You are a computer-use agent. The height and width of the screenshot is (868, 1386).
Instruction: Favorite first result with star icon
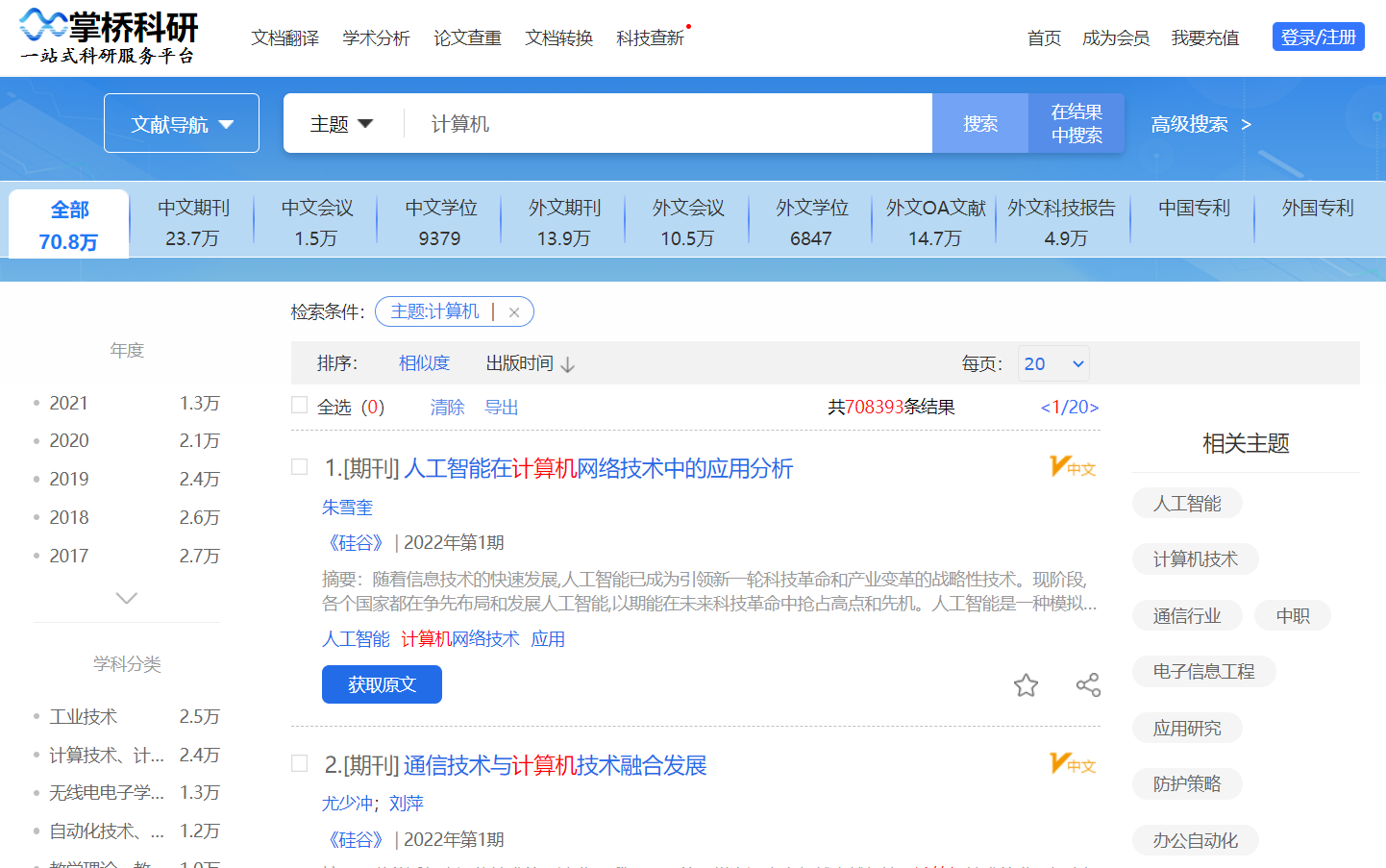point(1026,685)
